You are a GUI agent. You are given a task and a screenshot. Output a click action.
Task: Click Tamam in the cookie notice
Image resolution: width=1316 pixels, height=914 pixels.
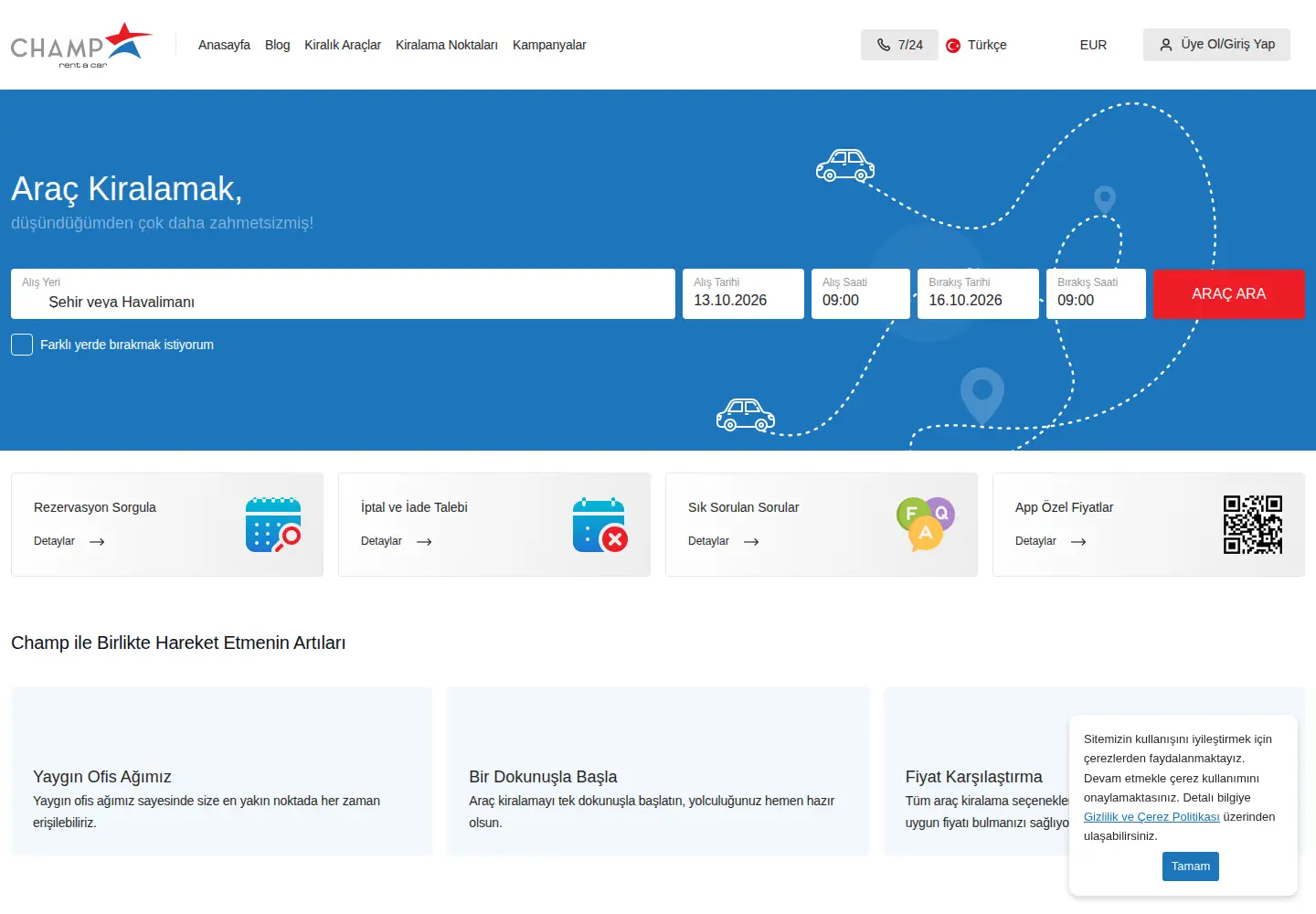(1191, 866)
